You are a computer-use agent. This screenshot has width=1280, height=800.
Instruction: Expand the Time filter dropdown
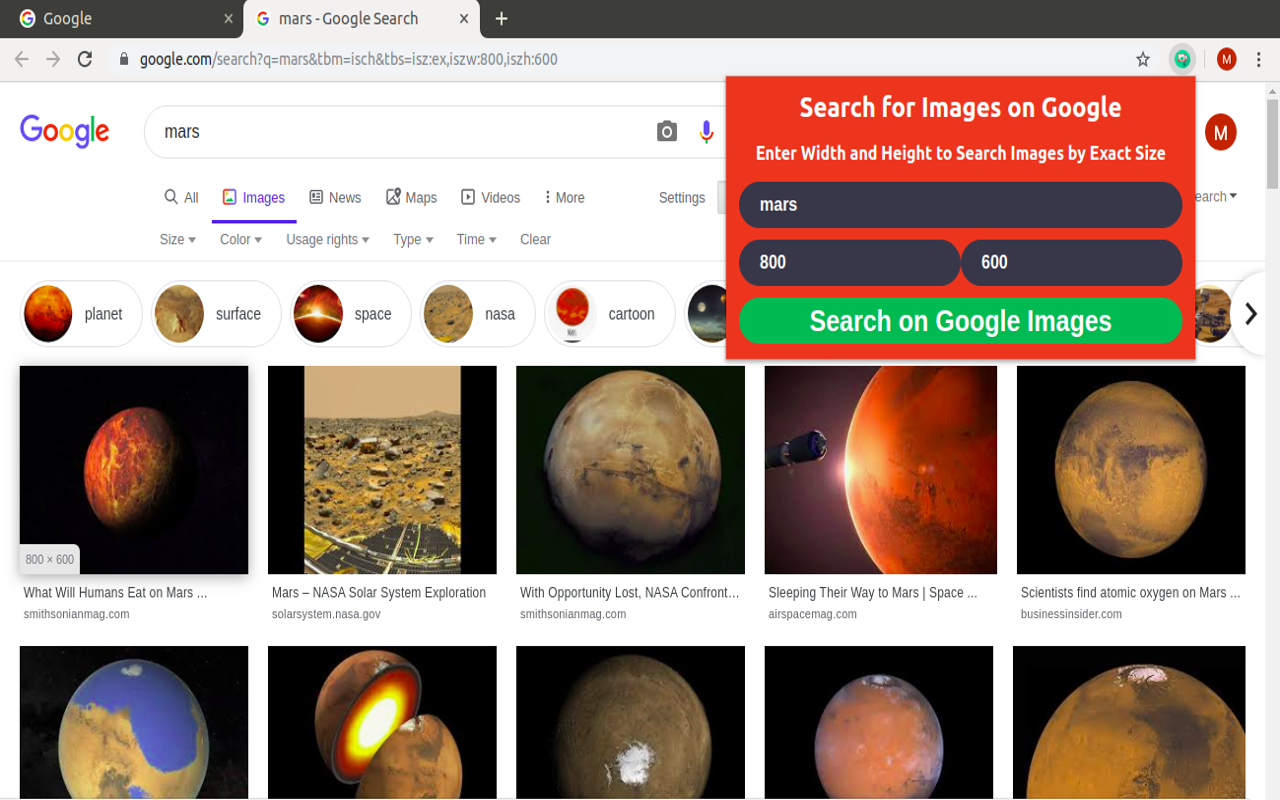pyautogui.click(x=476, y=240)
